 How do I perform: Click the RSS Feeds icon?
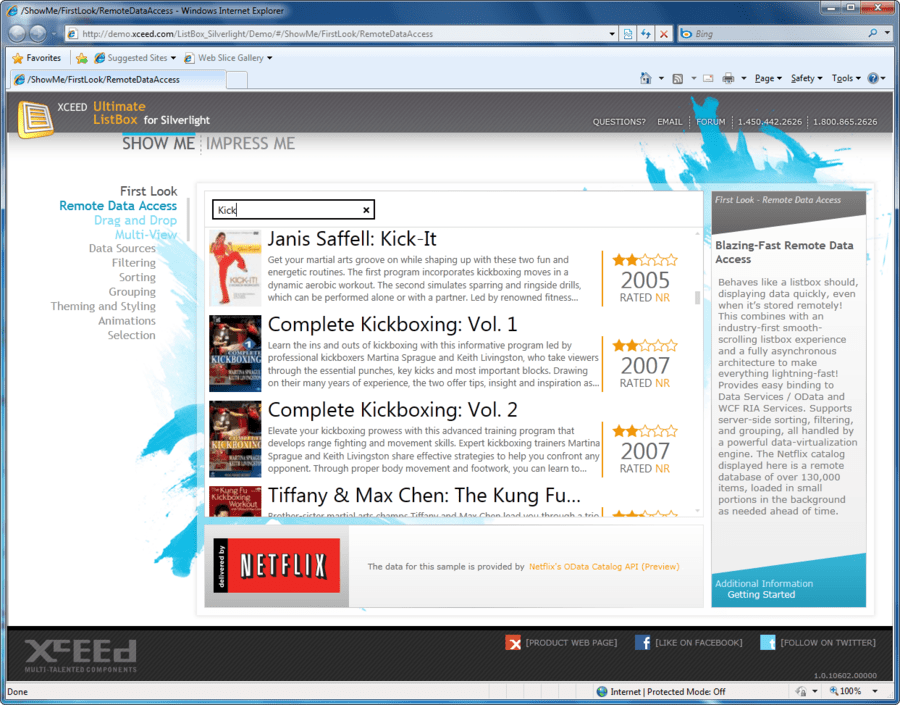pyautogui.click(x=678, y=79)
